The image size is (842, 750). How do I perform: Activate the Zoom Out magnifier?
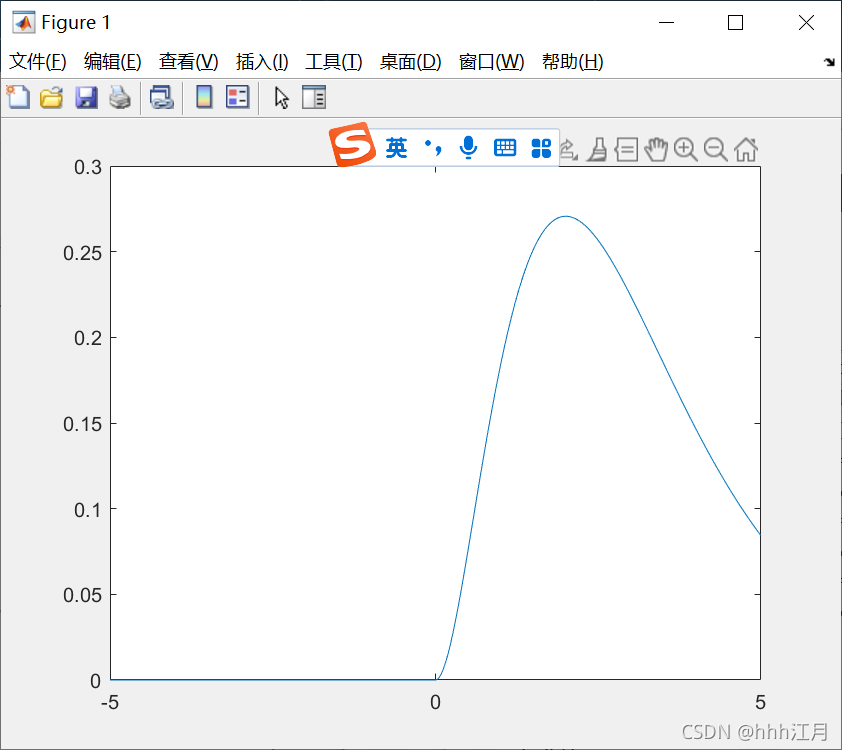[x=715, y=150]
